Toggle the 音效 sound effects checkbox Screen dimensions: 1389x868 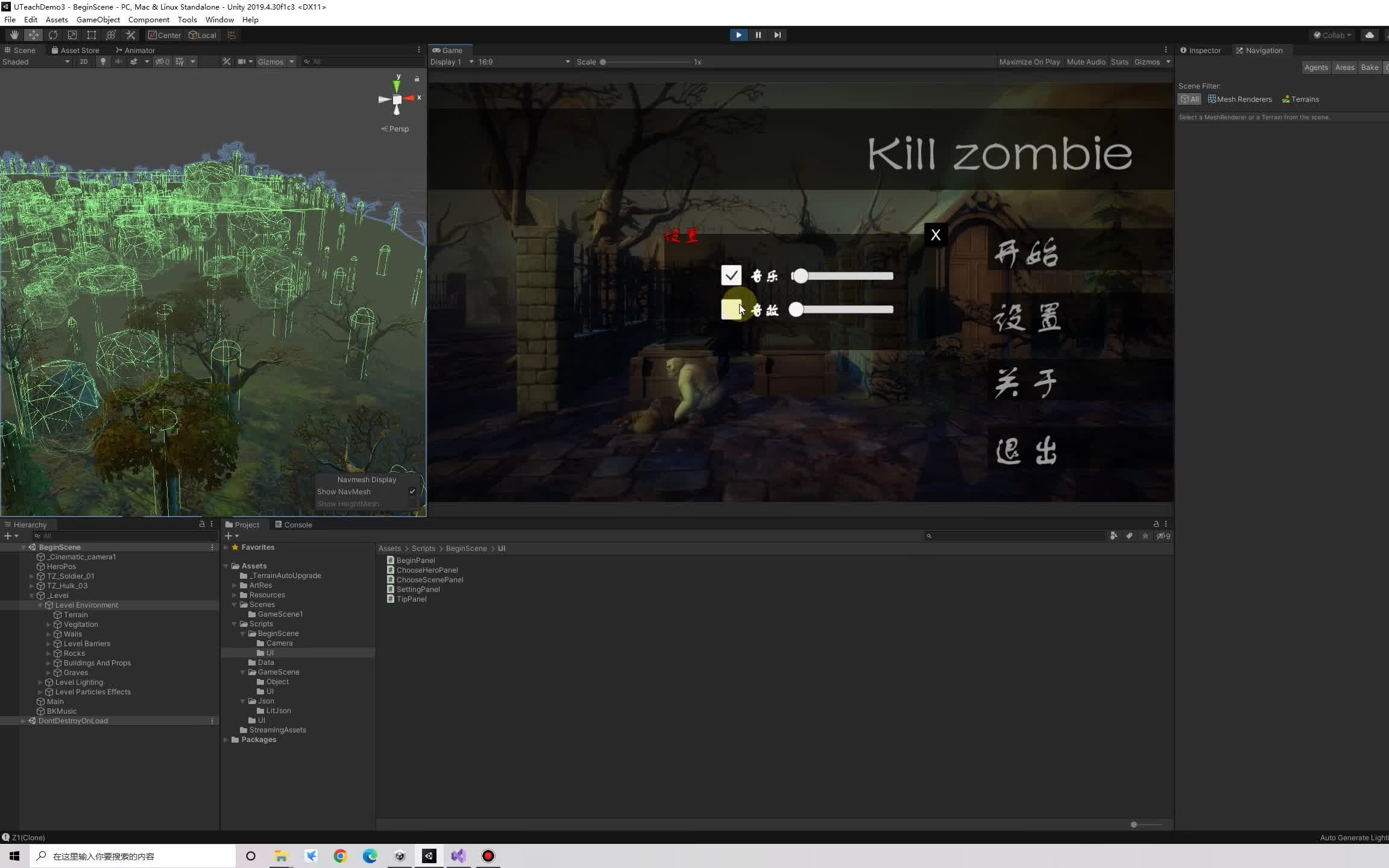731,309
